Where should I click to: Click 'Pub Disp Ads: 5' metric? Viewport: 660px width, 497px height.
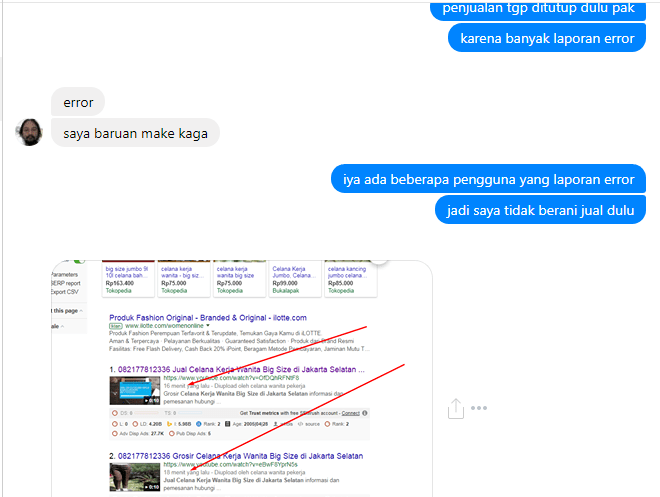[x=190, y=433]
